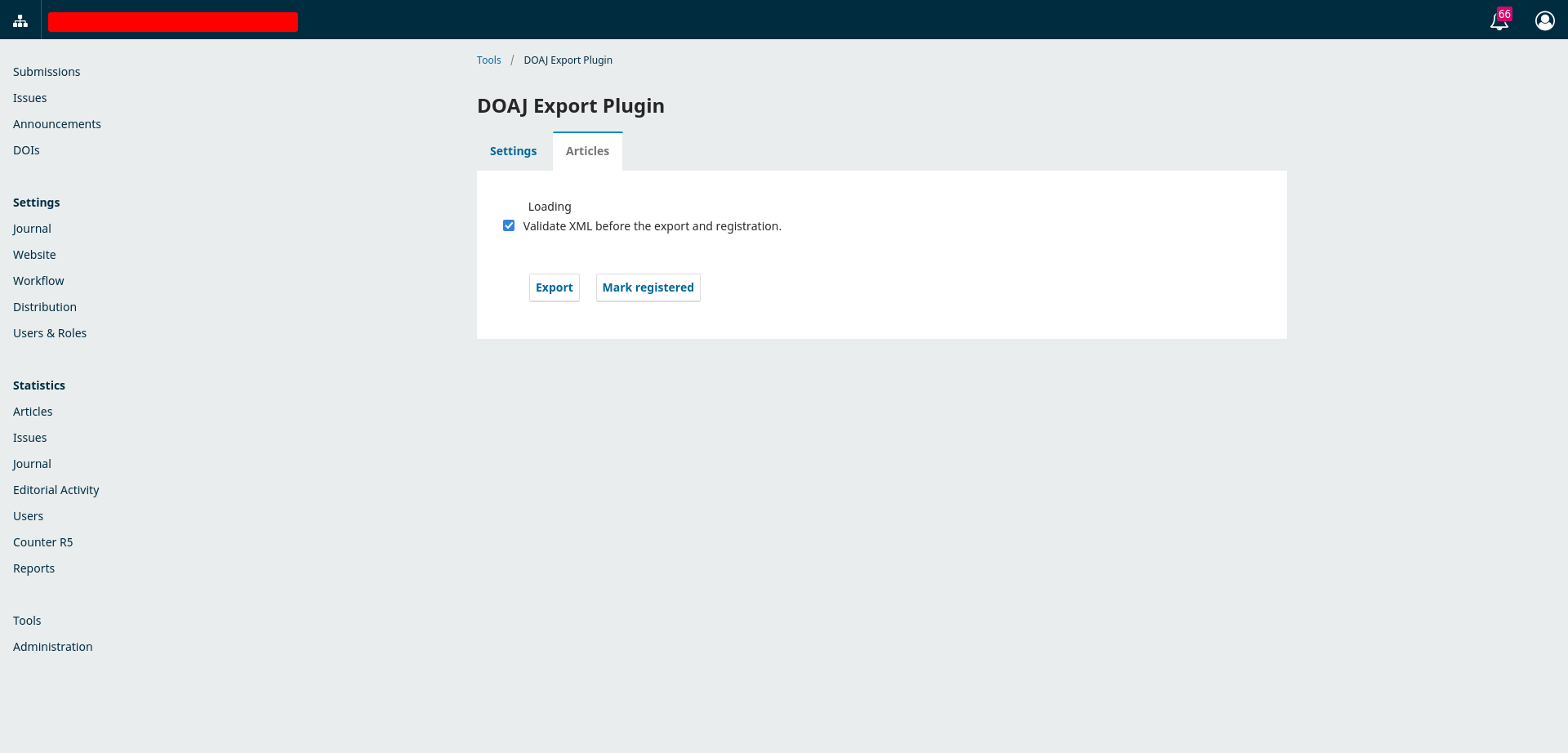Open Website settings

pyautogui.click(x=34, y=255)
